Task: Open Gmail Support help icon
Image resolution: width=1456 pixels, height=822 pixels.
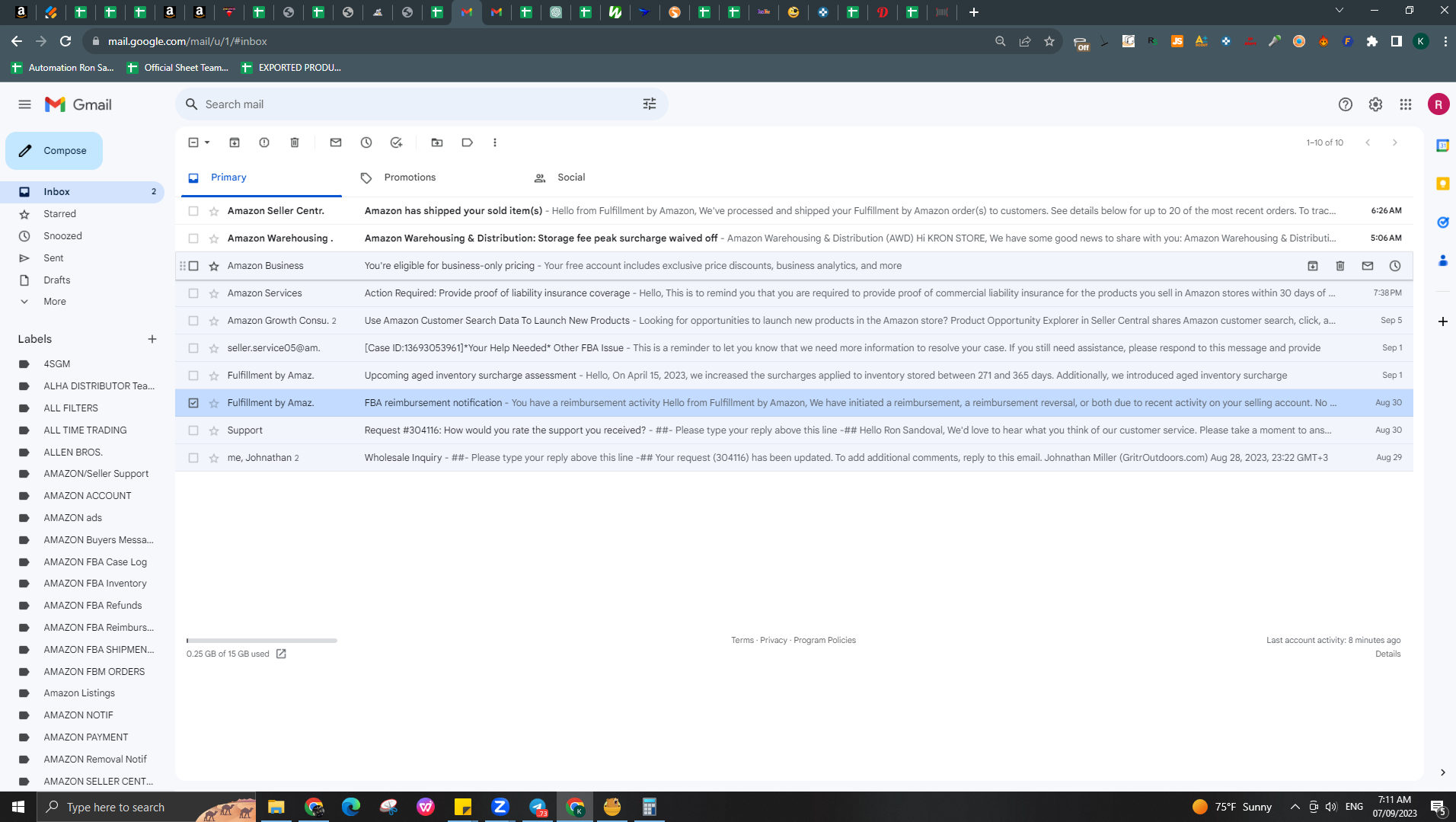Action: tap(1346, 104)
